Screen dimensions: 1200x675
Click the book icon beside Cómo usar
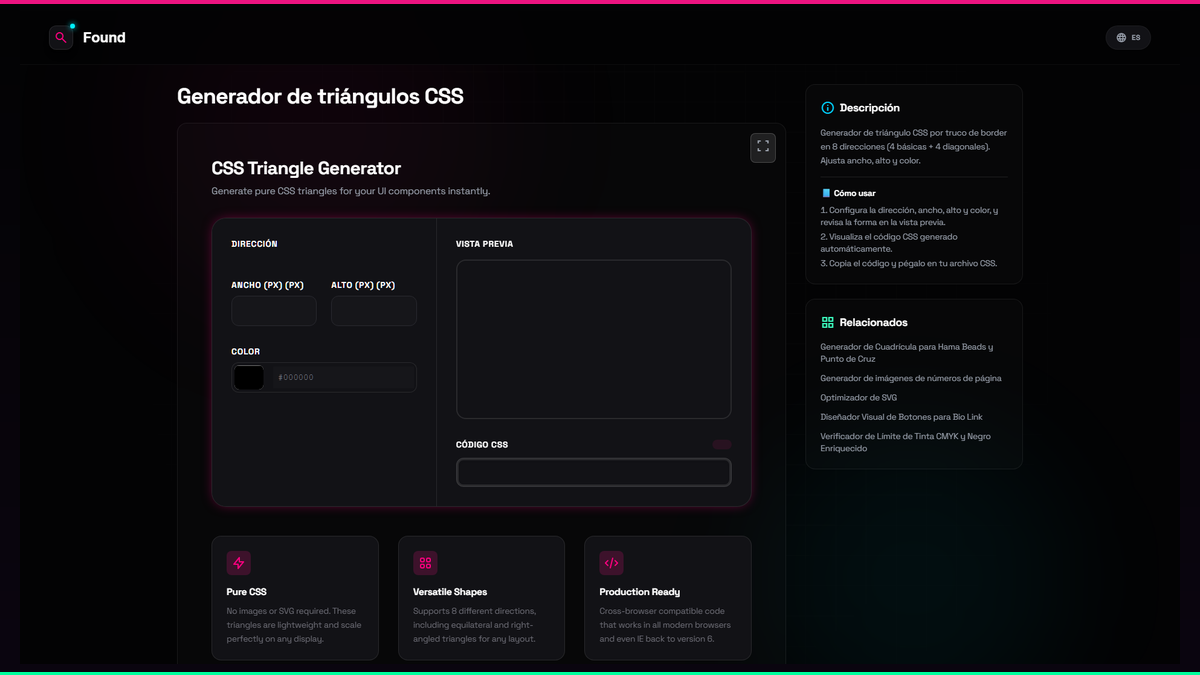coord(826,193)
